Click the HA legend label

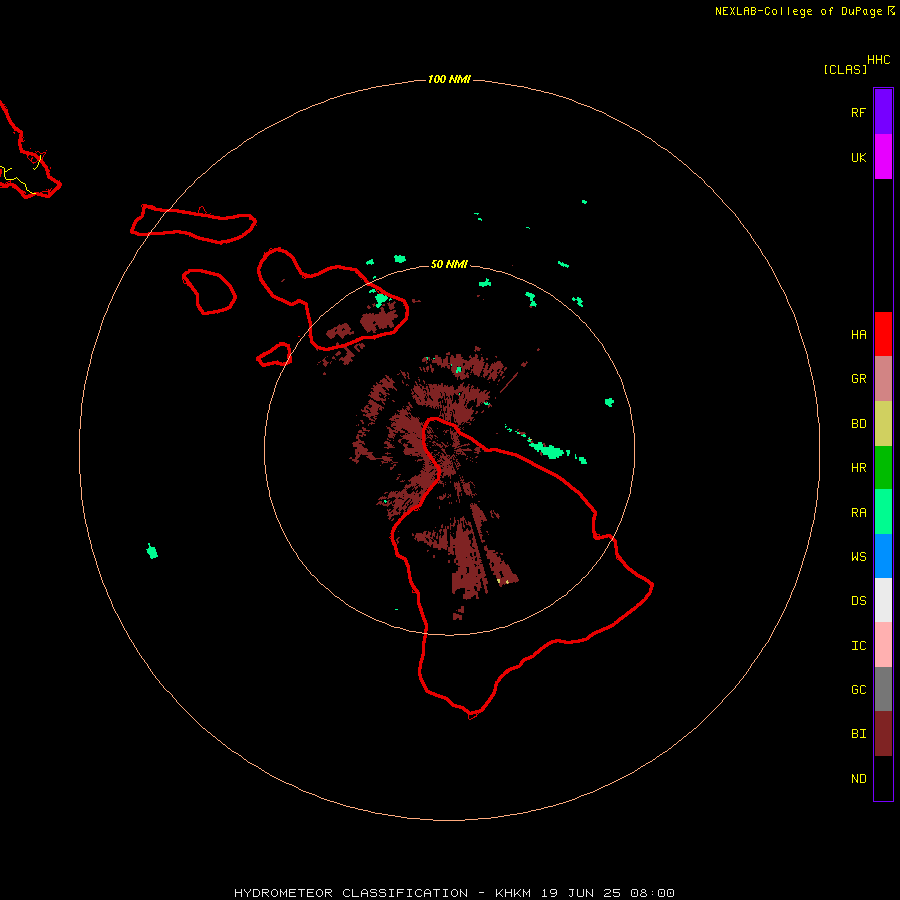[858, 335]
